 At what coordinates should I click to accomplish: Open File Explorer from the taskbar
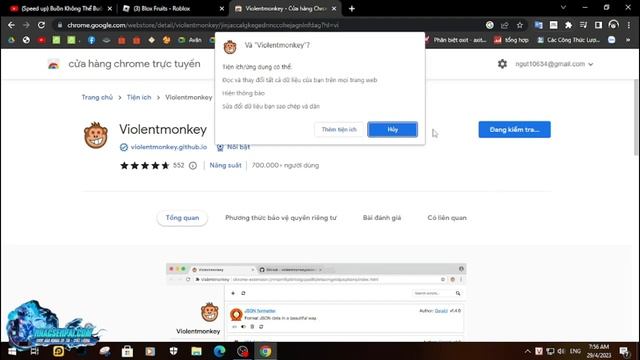click(x=196, y=351)
